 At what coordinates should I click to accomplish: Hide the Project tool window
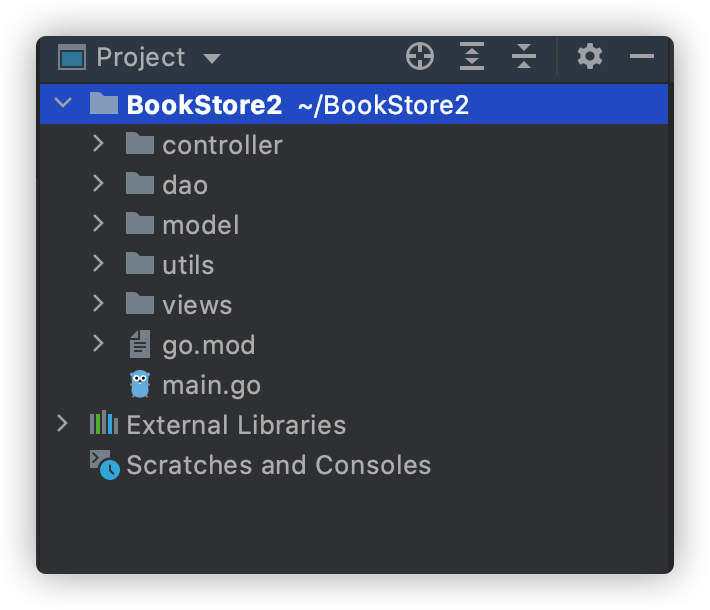(642, 57)
